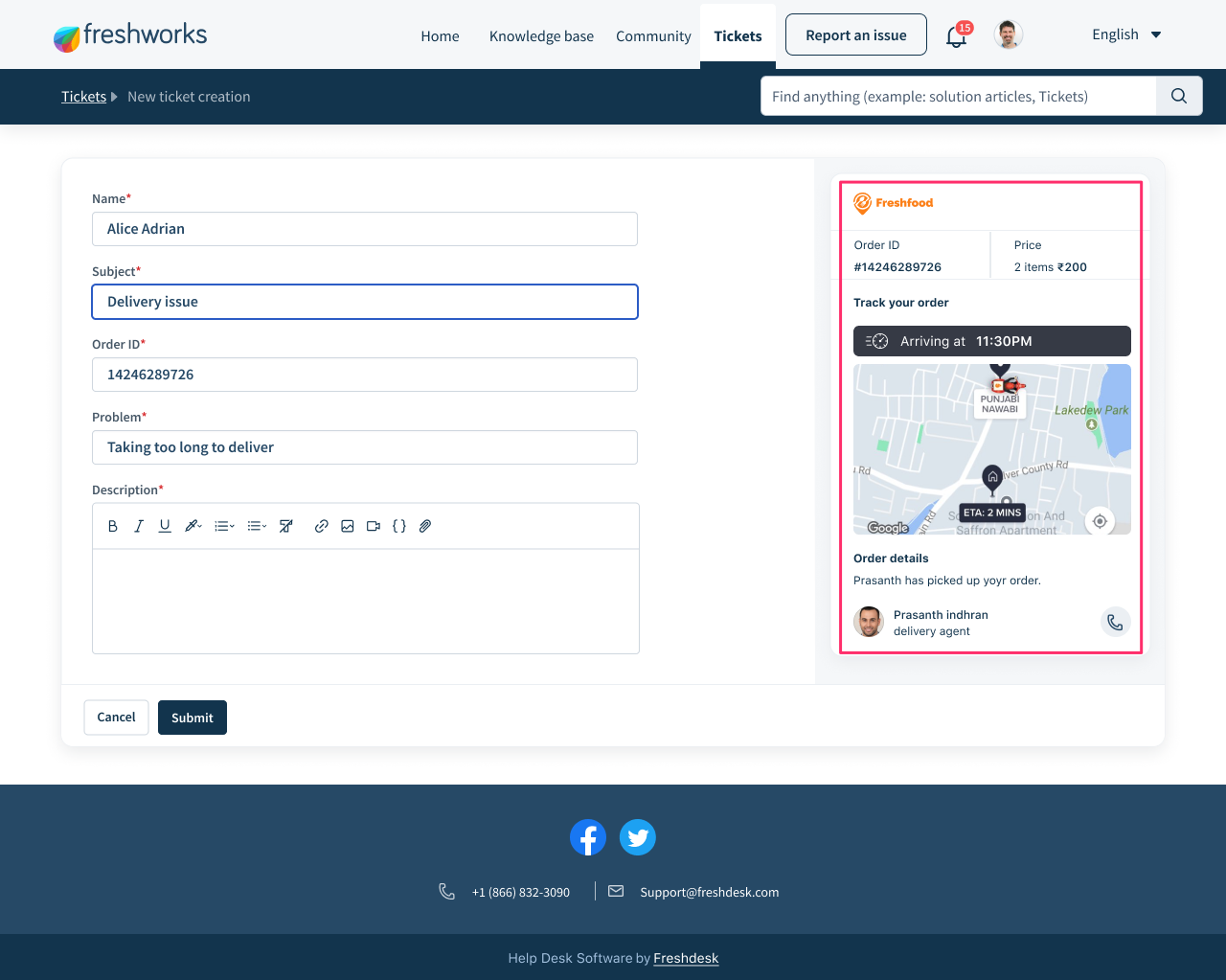Click Prasanth indhran's agent photo

pyautogui.click(x=869, y=622)
